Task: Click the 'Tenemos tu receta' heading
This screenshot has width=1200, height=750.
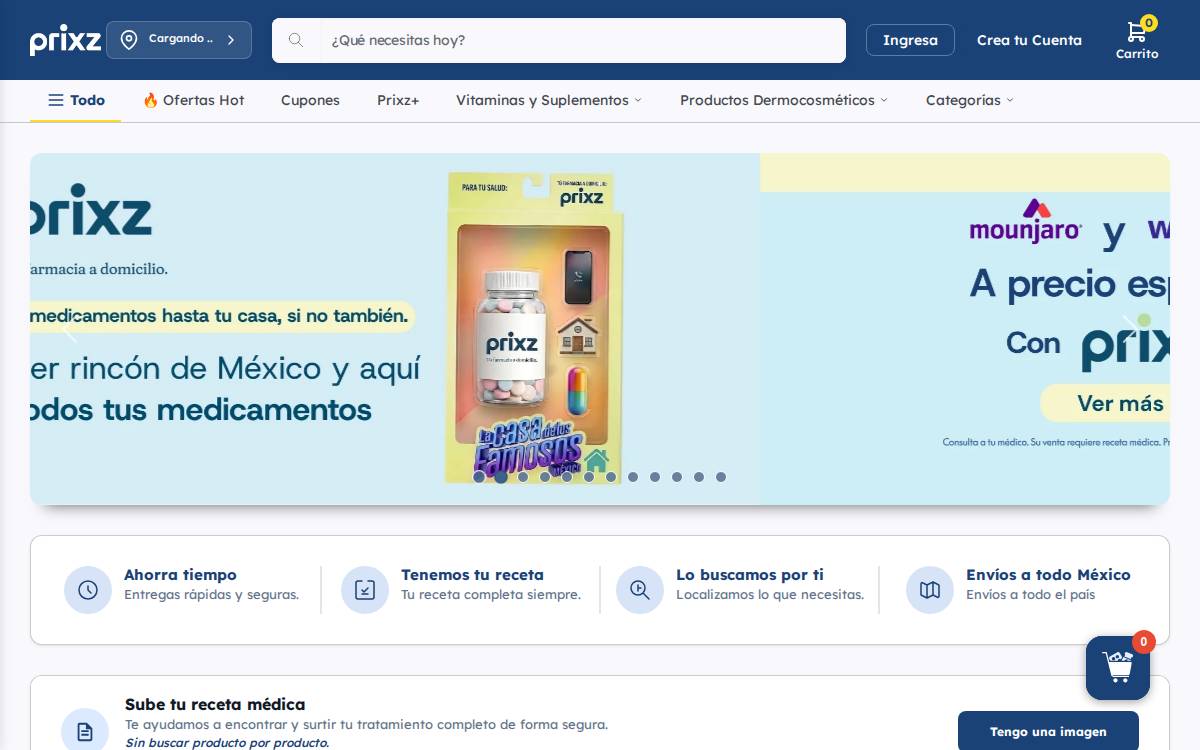Action: coord(472,575)
